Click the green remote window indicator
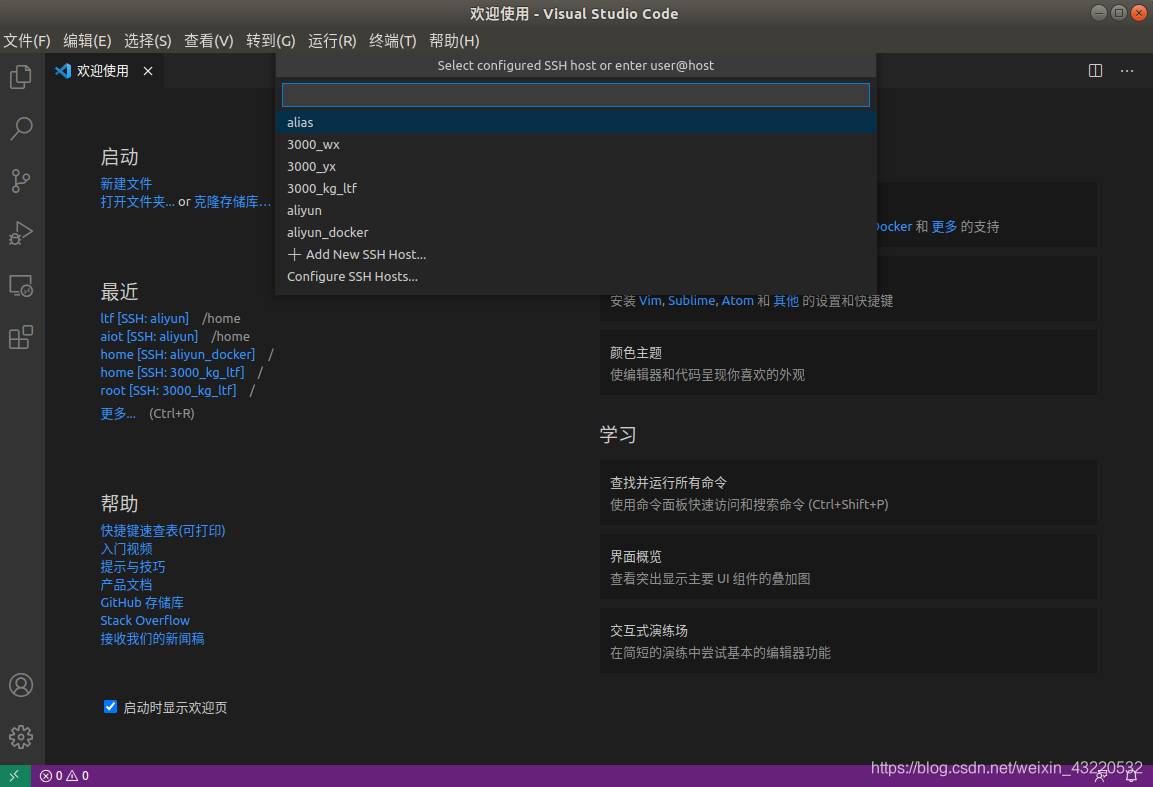 15,775
